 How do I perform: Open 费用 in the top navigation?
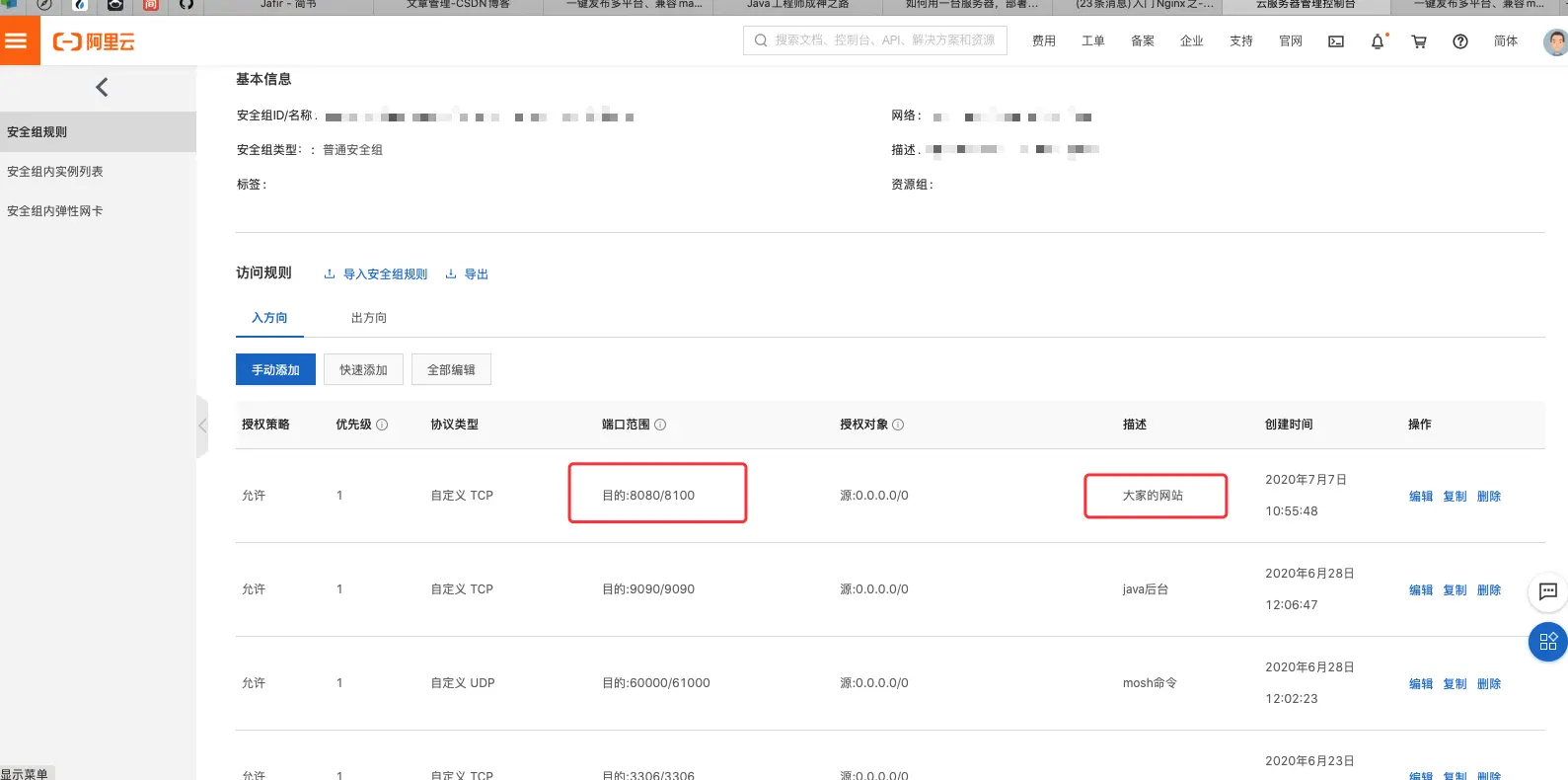tap(1044, 41)
